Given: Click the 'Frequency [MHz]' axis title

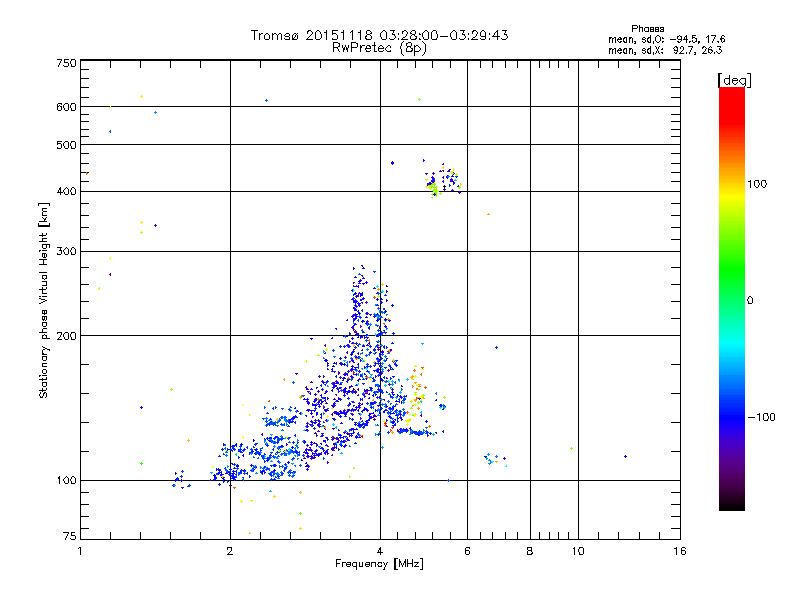Looking at the screenshot, I should (379, 564).
